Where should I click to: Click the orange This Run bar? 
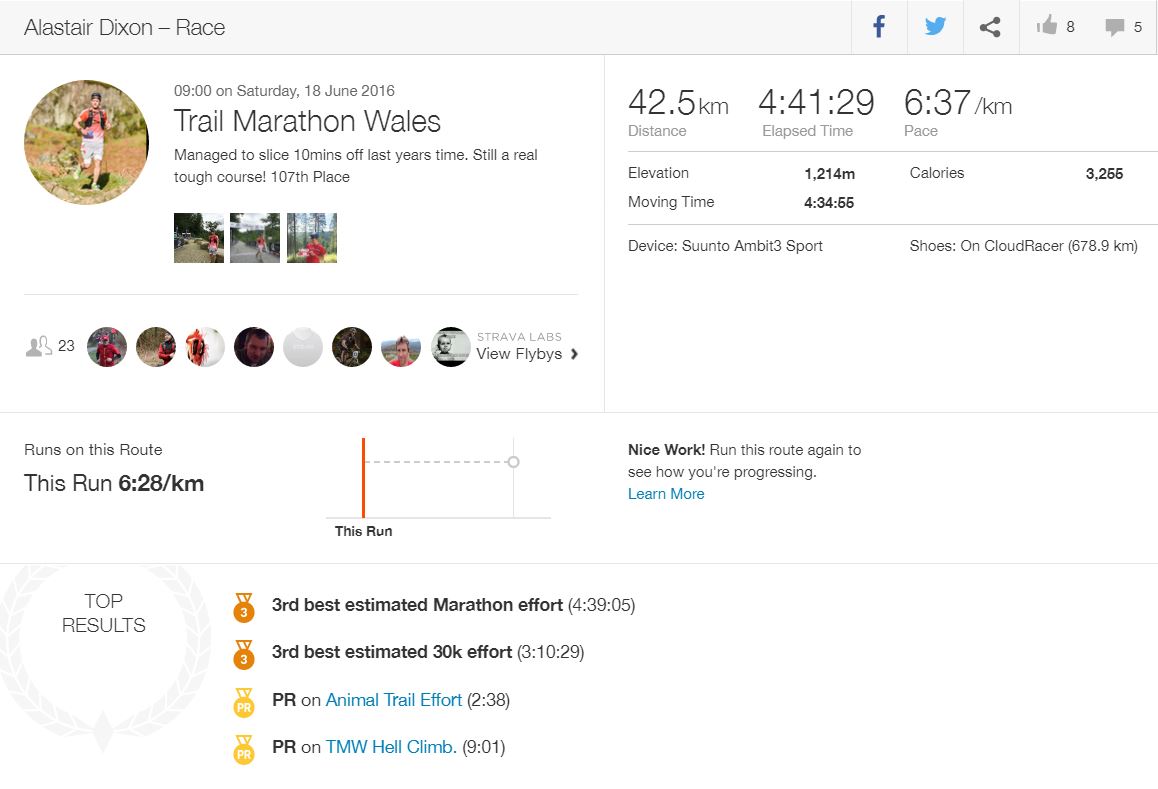coord(364,477)
